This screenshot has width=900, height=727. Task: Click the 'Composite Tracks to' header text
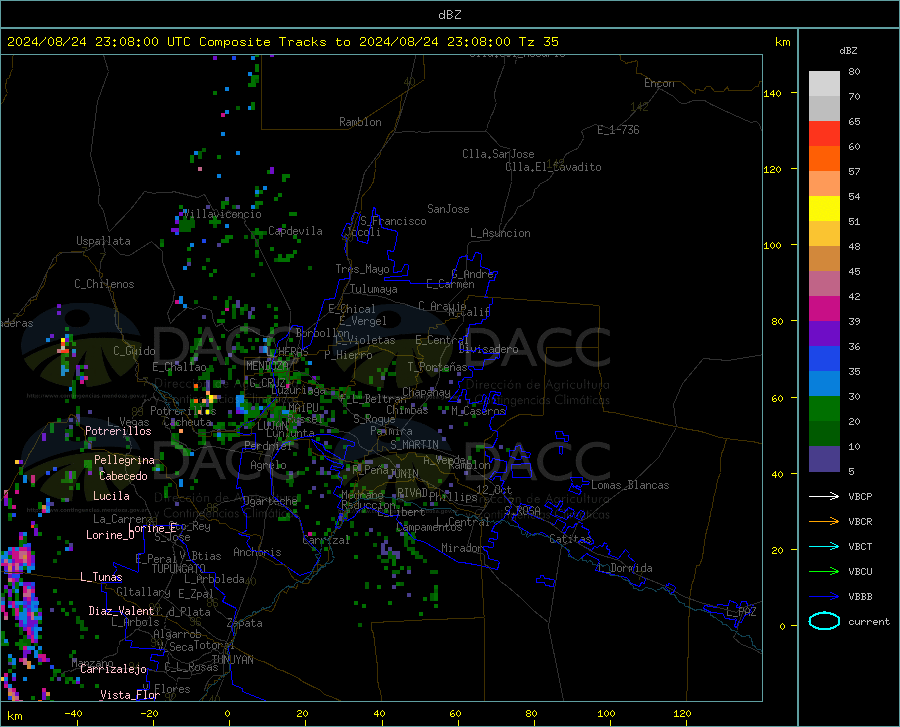pyautogui.click(x=274, y=41)
